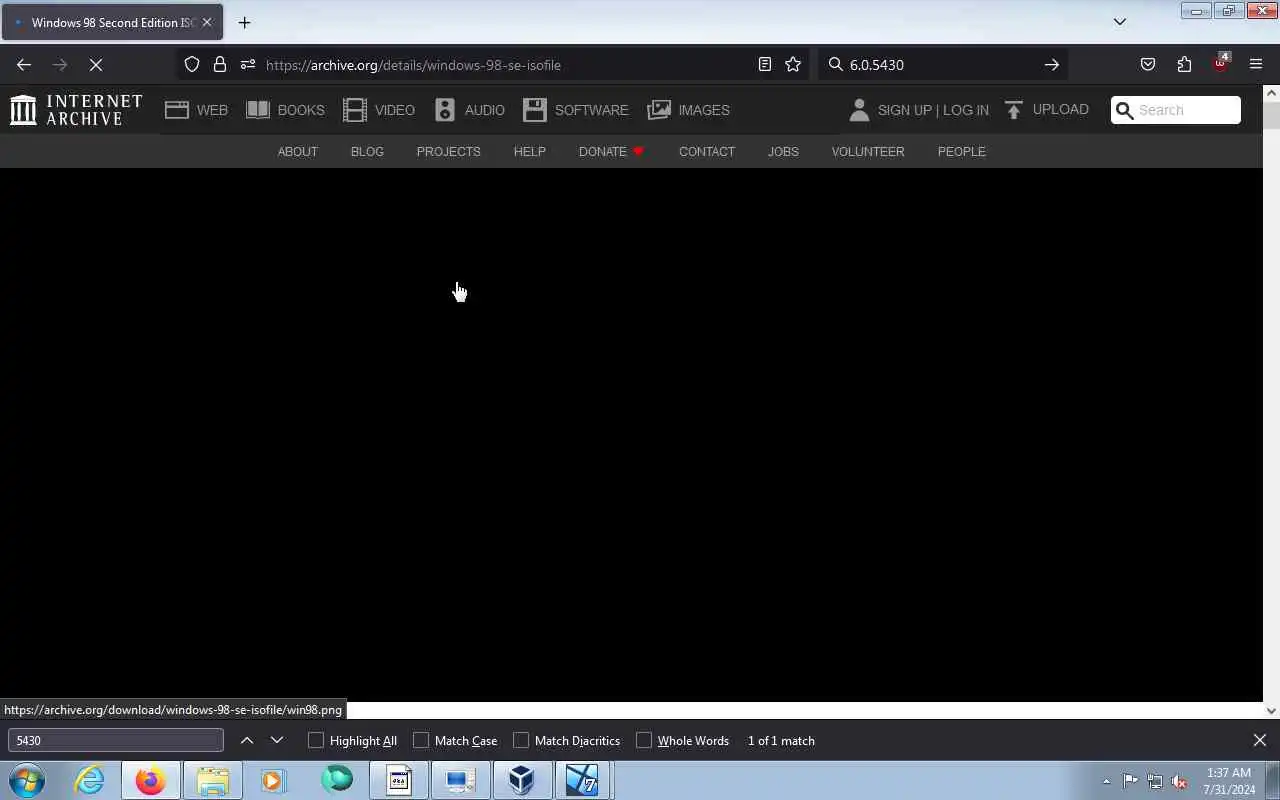The image size is (1280, 800).
Task: Open the BLOG link
Action: (x=367, y=152)
